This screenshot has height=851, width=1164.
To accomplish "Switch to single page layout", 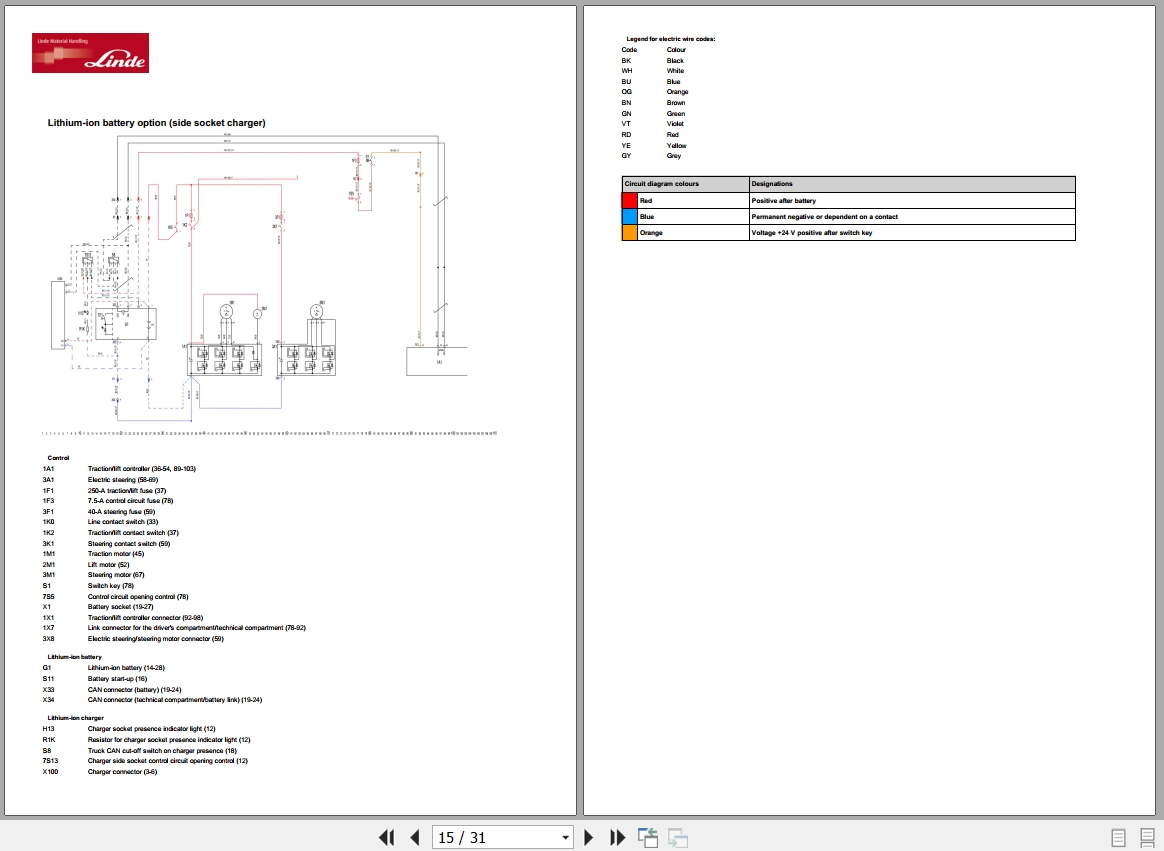I will [1118, 838].
